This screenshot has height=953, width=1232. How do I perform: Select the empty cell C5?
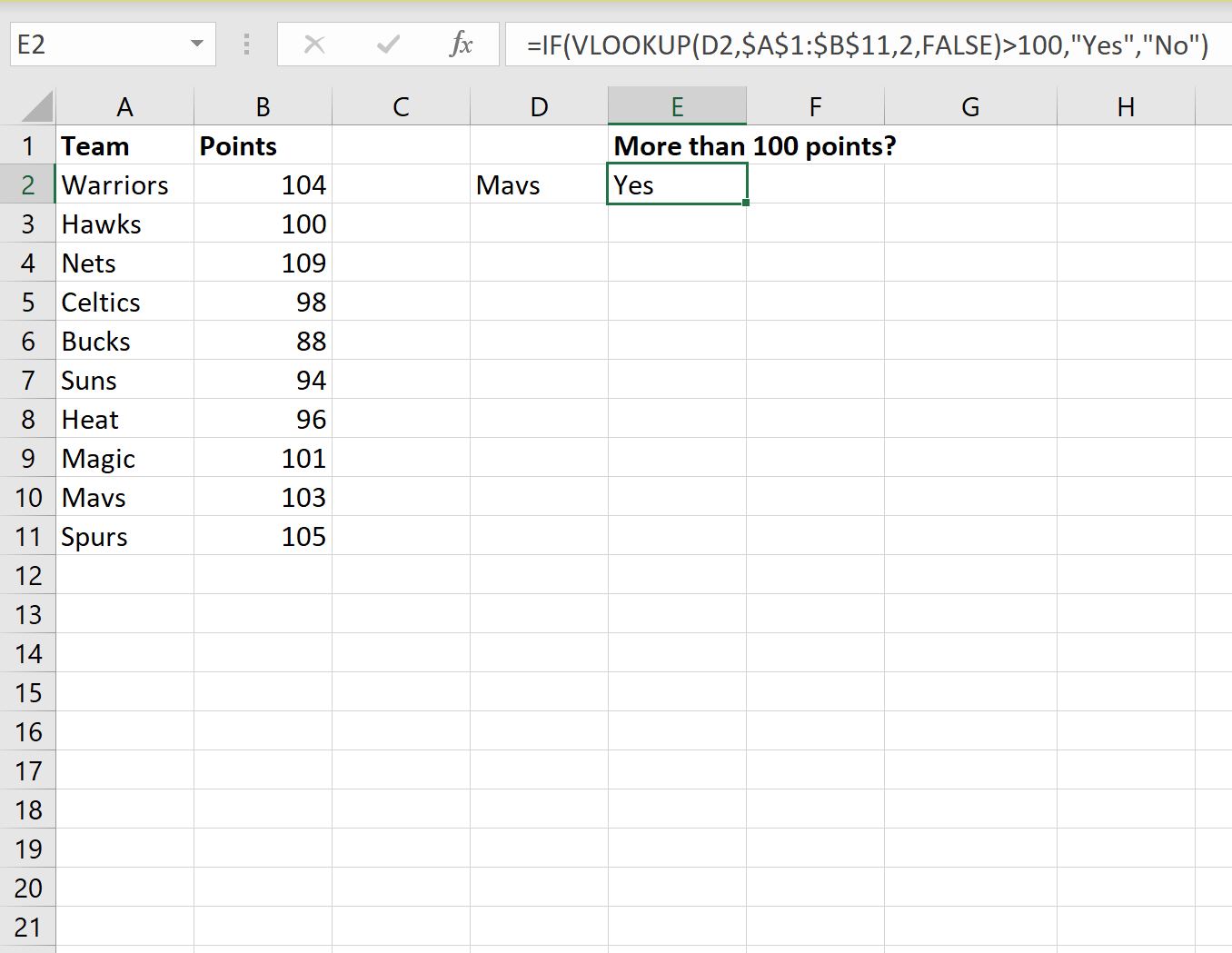click(401, 302)
